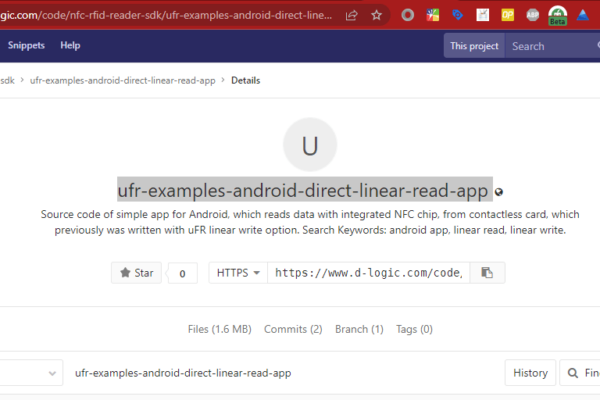This screenshot has width=600, height=400.
Task: Click the Details breadcrumb
Action: (246, 80)
